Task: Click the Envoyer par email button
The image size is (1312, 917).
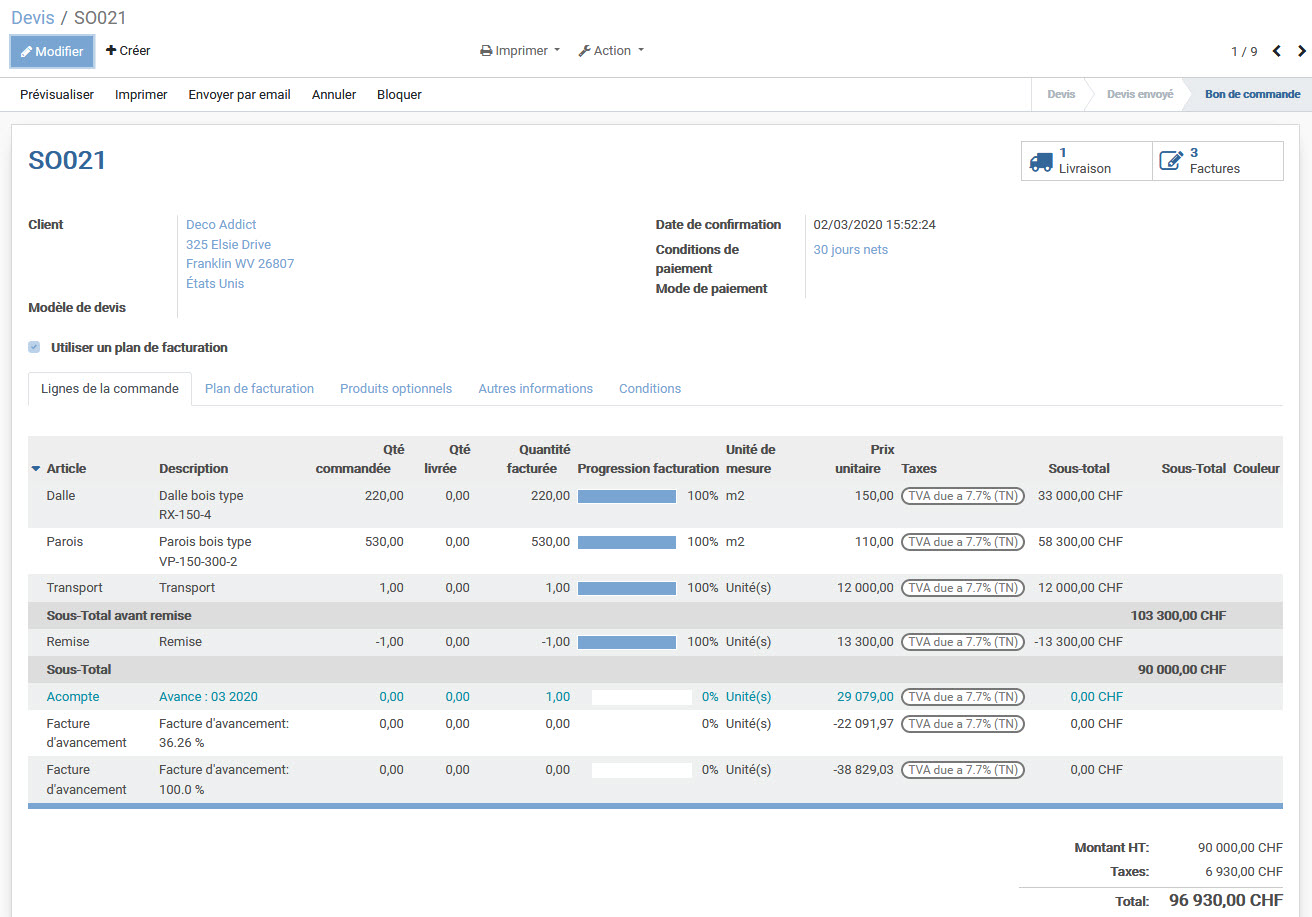Action: [239, 94]
